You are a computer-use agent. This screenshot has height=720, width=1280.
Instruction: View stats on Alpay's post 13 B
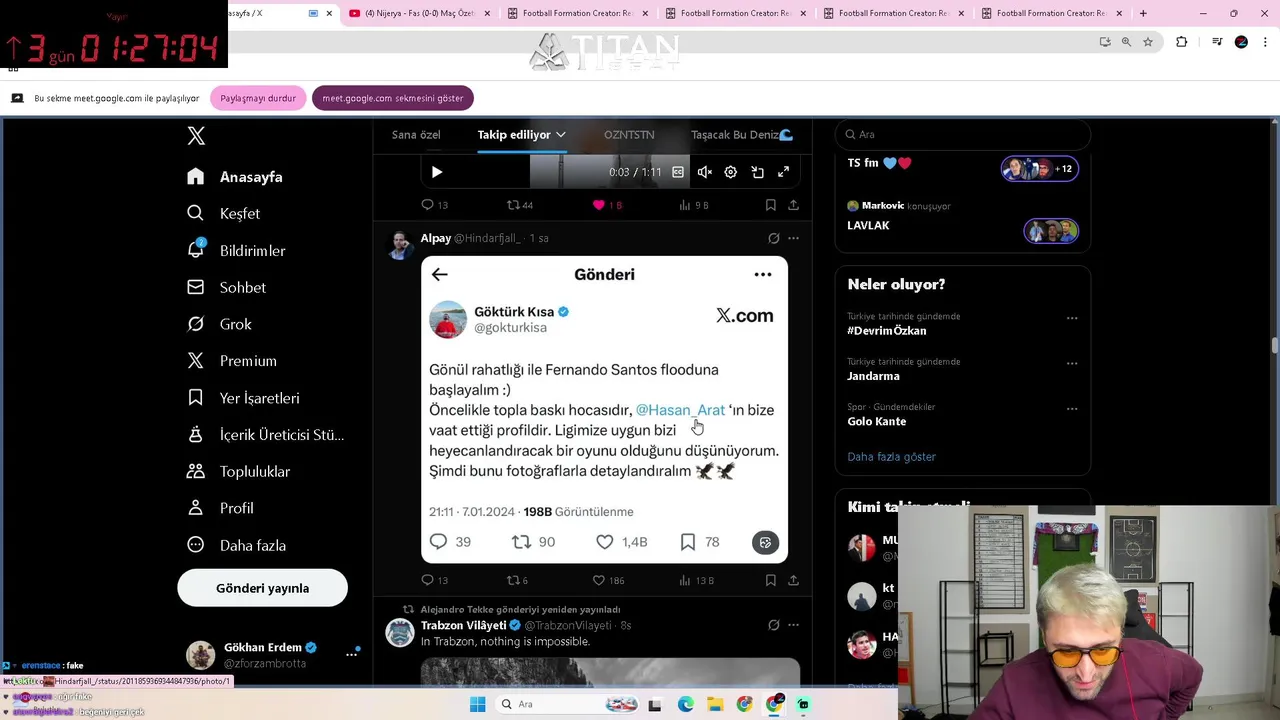click(x=697, y=580)
